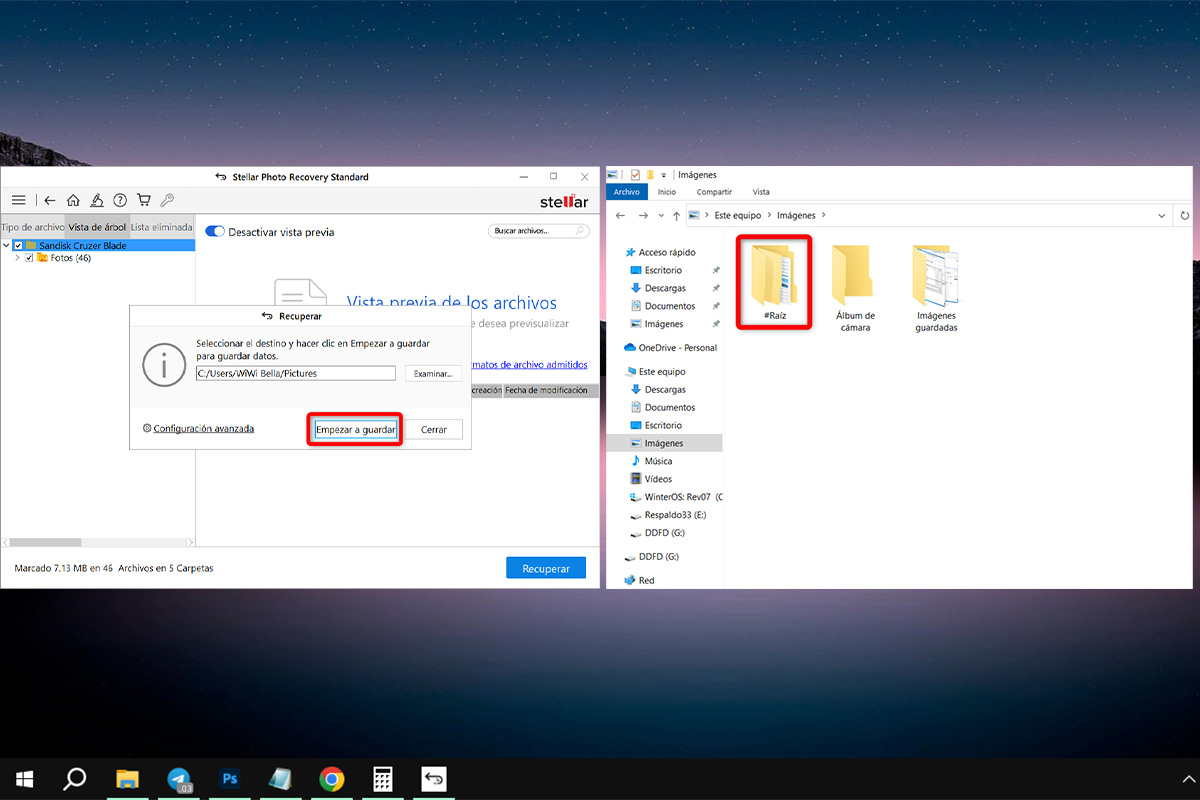Click the shopping cart buy icon
The width and height of the screenshot is (1200, 800).
[x=144, y=200]
